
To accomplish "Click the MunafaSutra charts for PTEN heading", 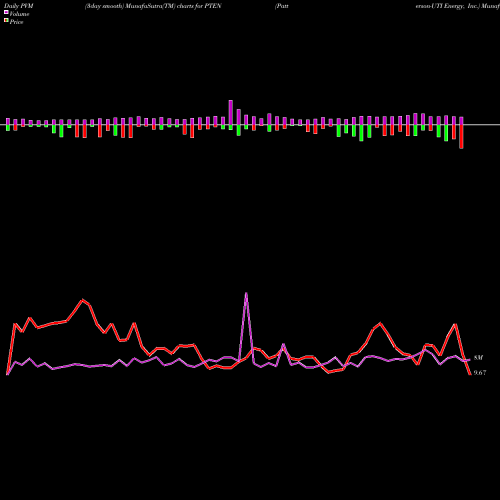I will point(153,6).
